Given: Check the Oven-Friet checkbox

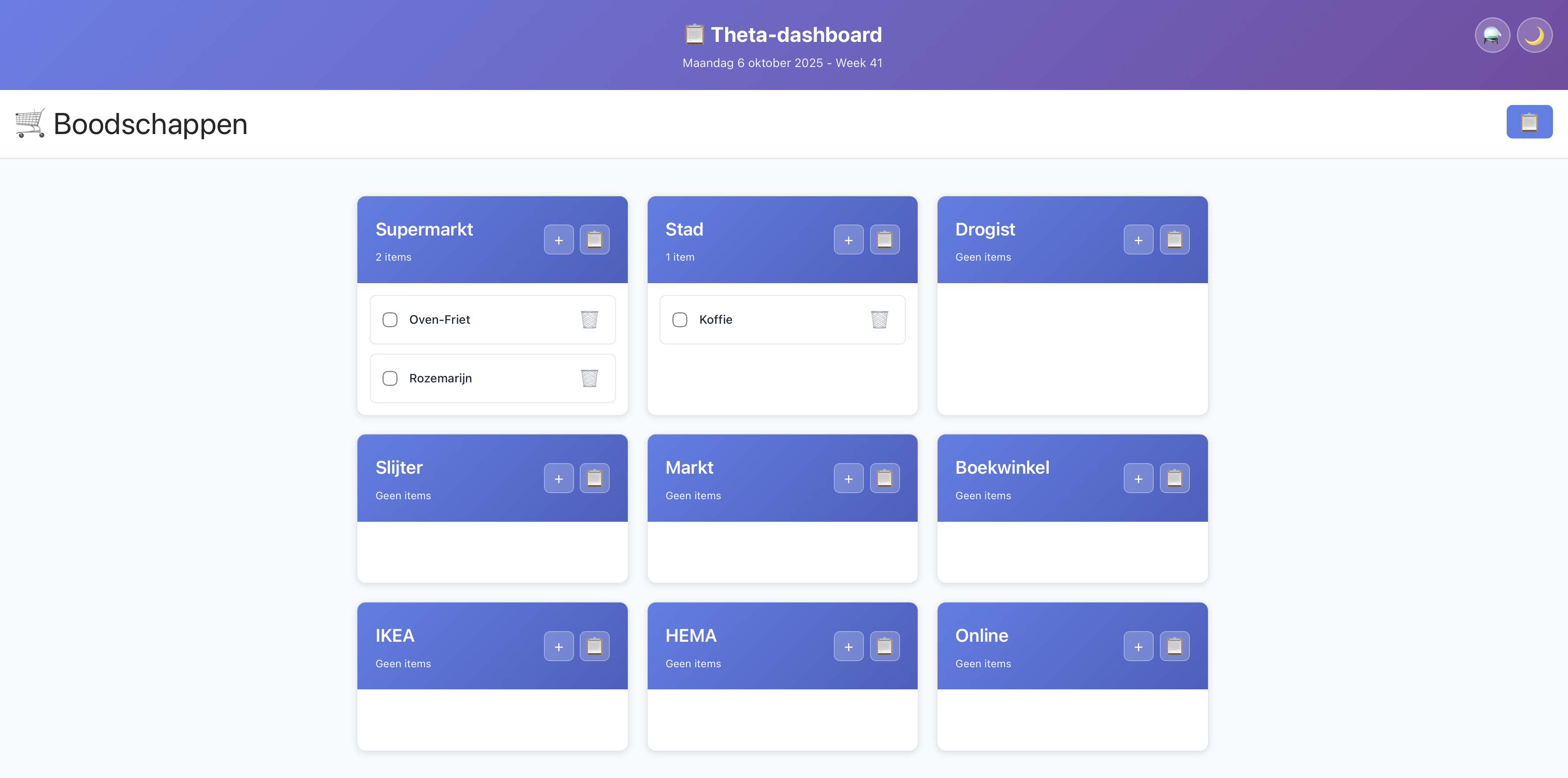Looking at the screenshot, I should (390, 319).
